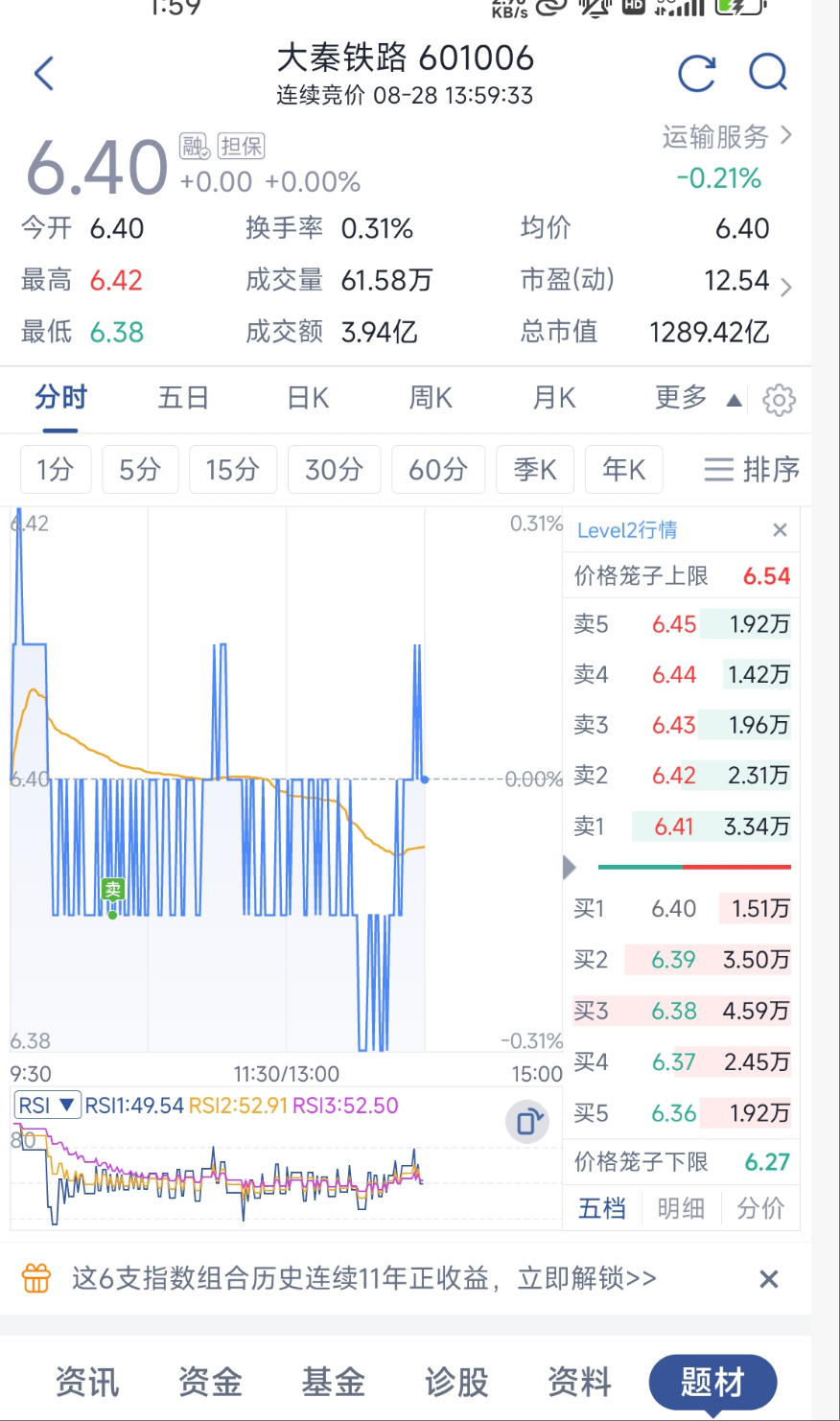Select 季K period button
Image resolution: width=840 pixels, height=1421 pixels.
pos(535,469)
